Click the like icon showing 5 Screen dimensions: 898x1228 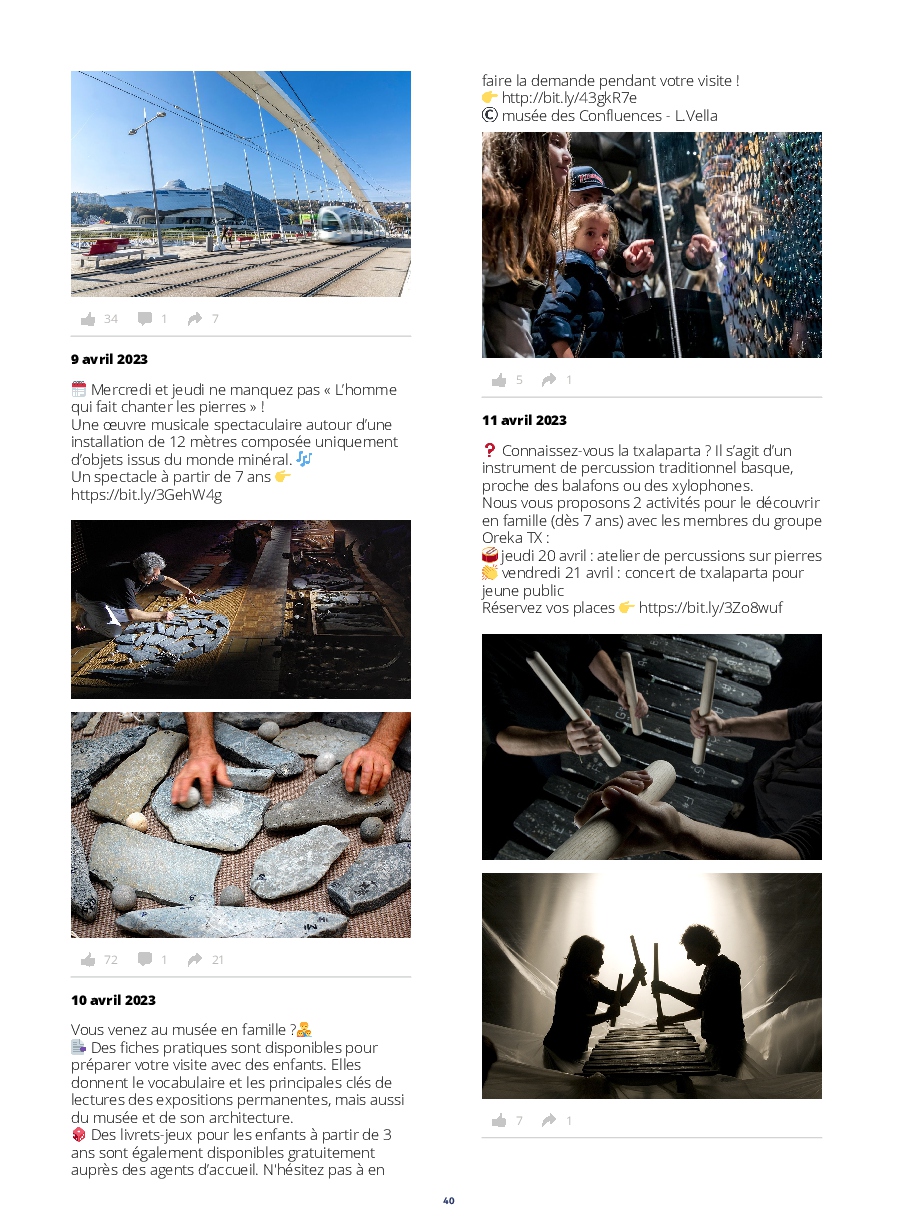(499, 380)
